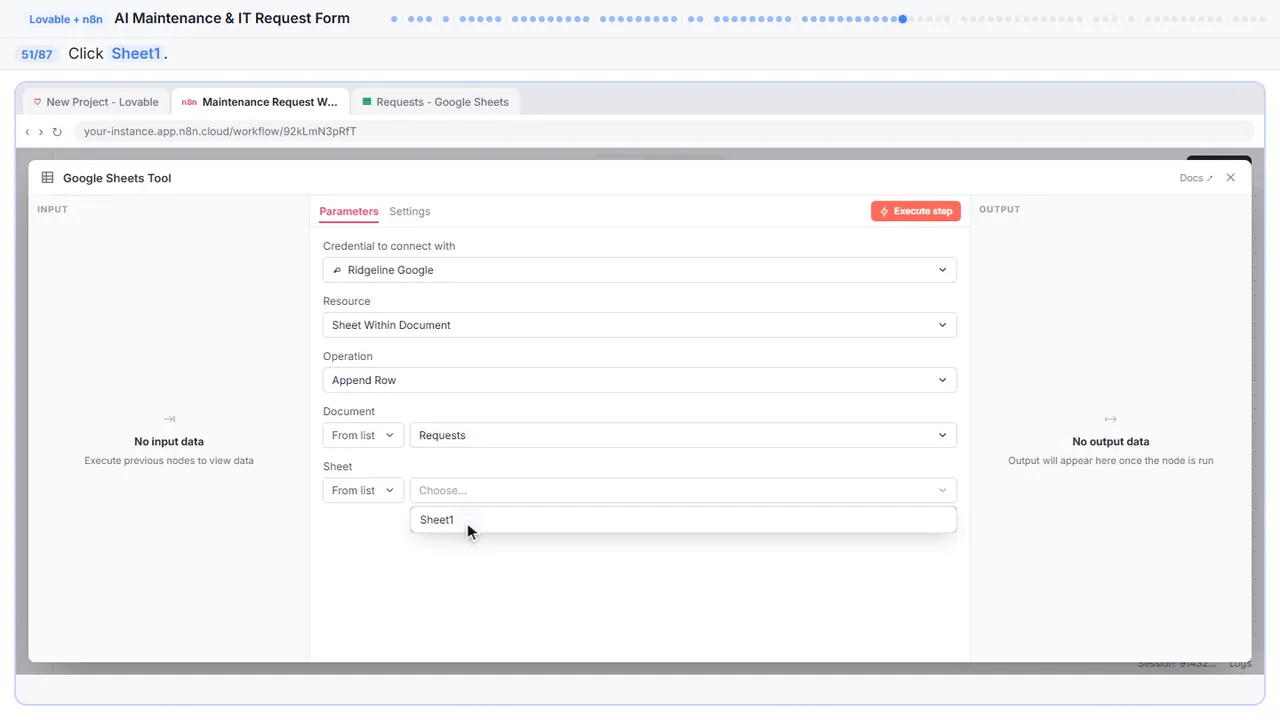Switch to the Settings tab

click(x=410, y=212)
